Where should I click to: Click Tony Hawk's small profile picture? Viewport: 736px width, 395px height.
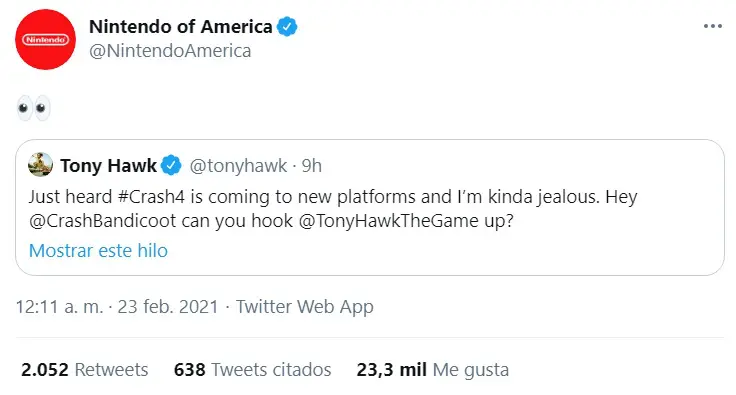[40, 165]
